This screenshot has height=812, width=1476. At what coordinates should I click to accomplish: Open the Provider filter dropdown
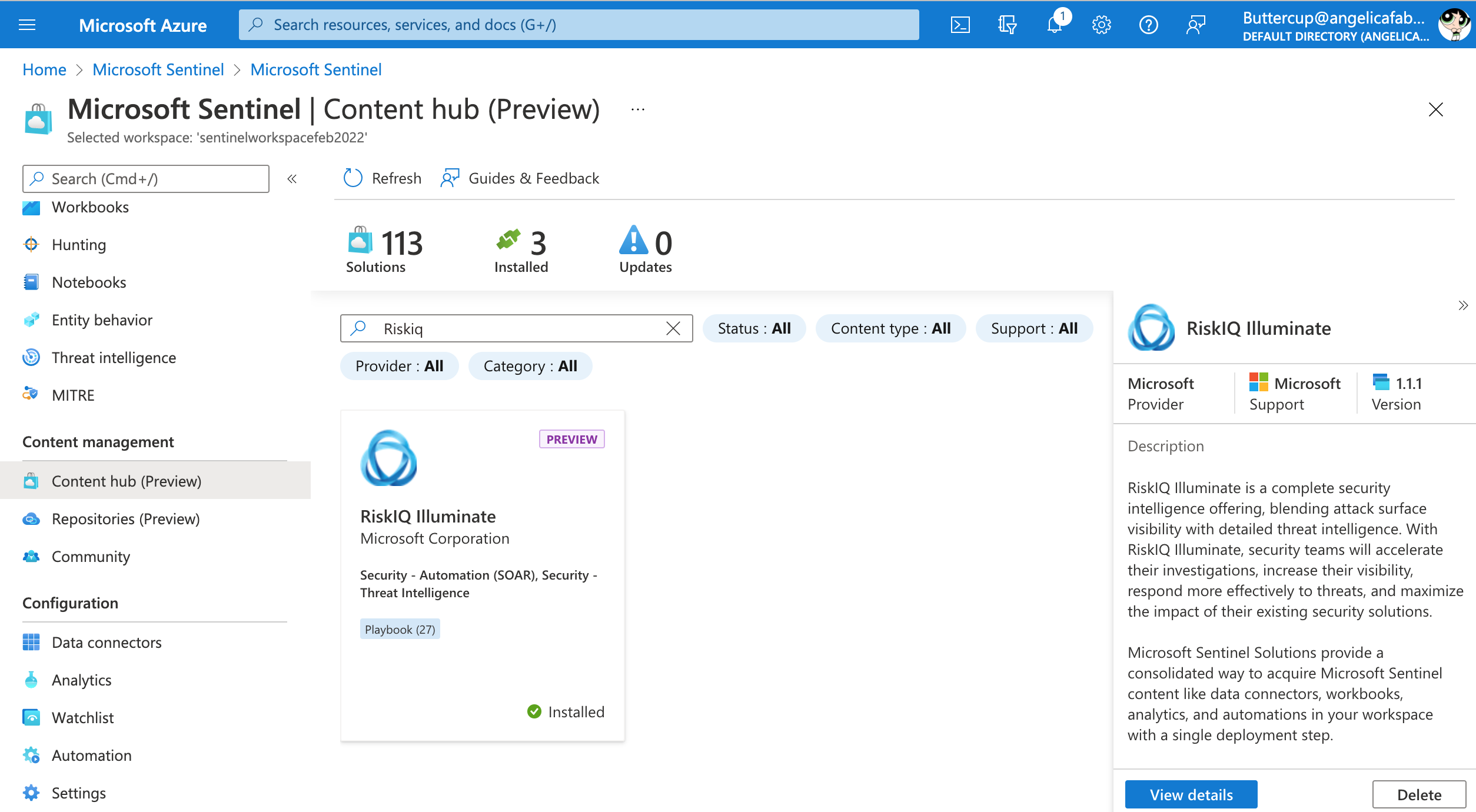[x=398, y=365]
